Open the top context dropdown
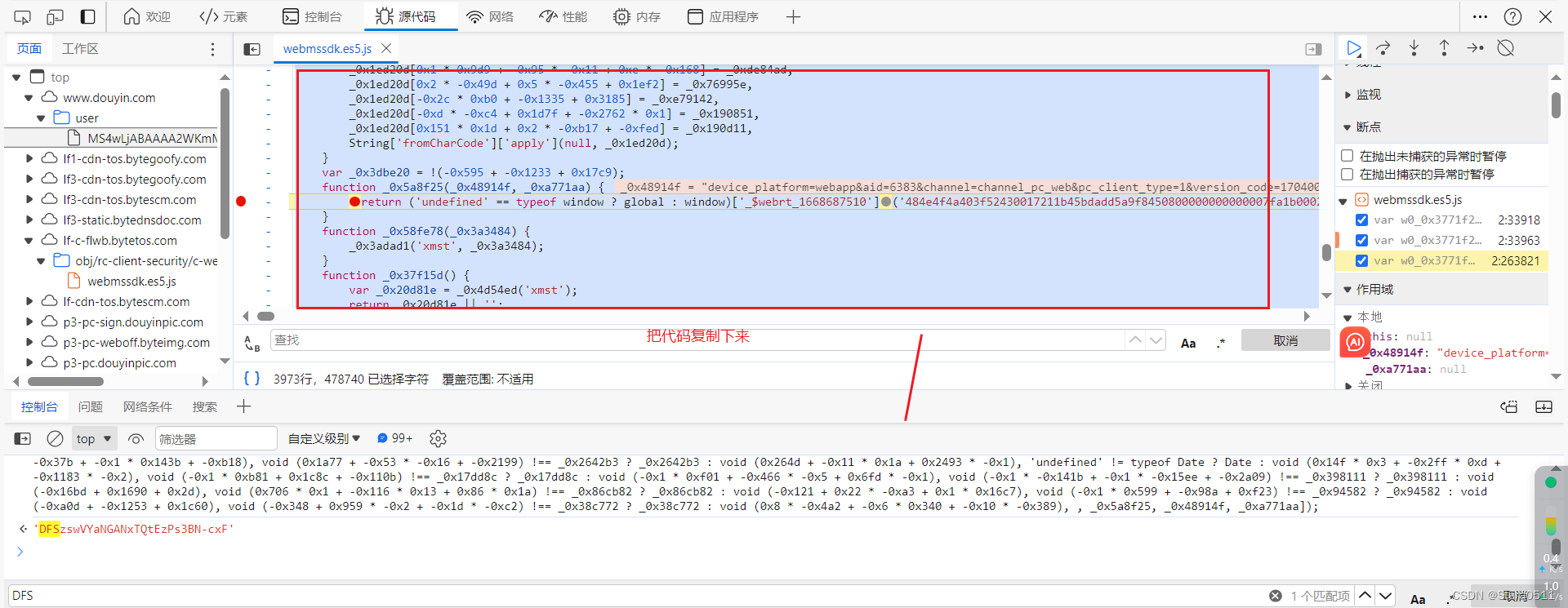1568x608 pixels. click(x=95, y=439)
